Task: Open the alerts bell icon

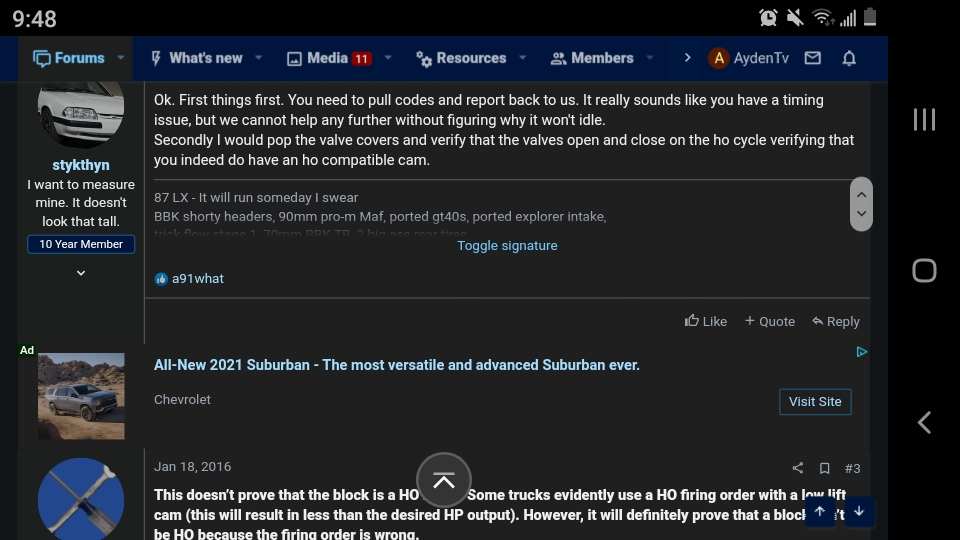Action: (849, 58)
